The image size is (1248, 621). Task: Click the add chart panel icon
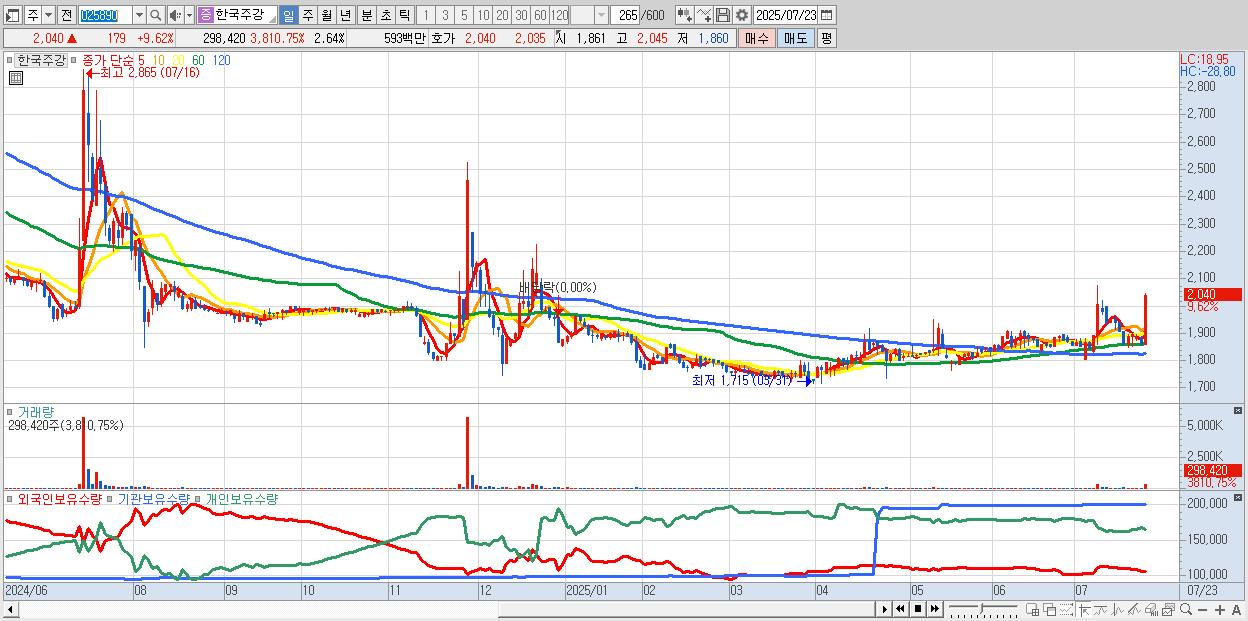(1032, 609)
